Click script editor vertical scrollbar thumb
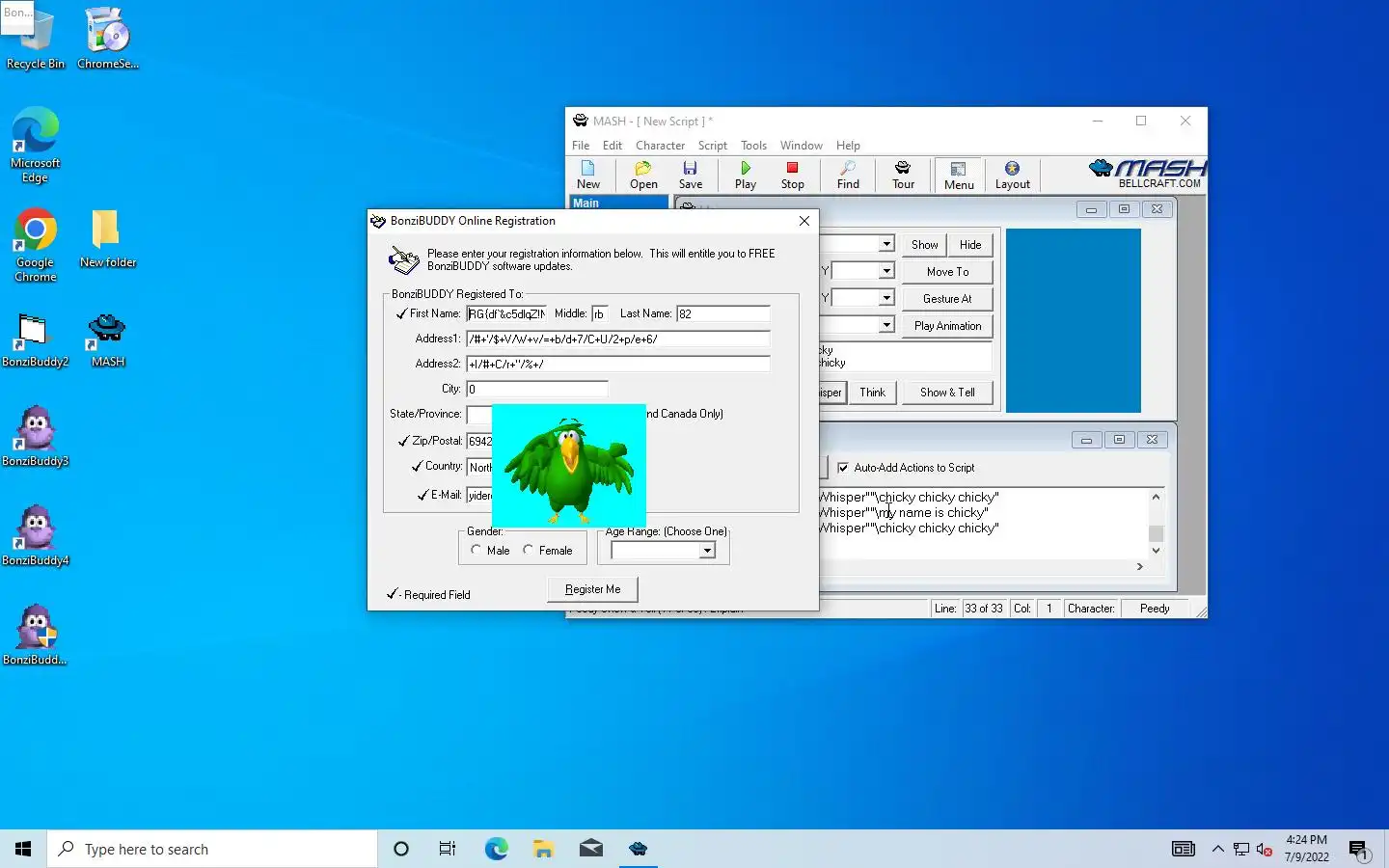 coord(1156,533)
